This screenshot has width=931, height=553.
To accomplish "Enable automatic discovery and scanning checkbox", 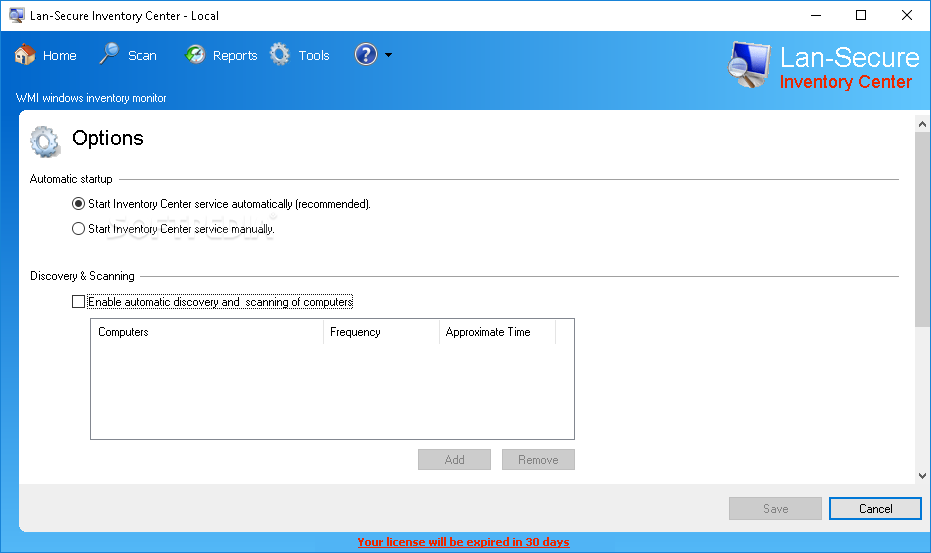I will (78, 302).
